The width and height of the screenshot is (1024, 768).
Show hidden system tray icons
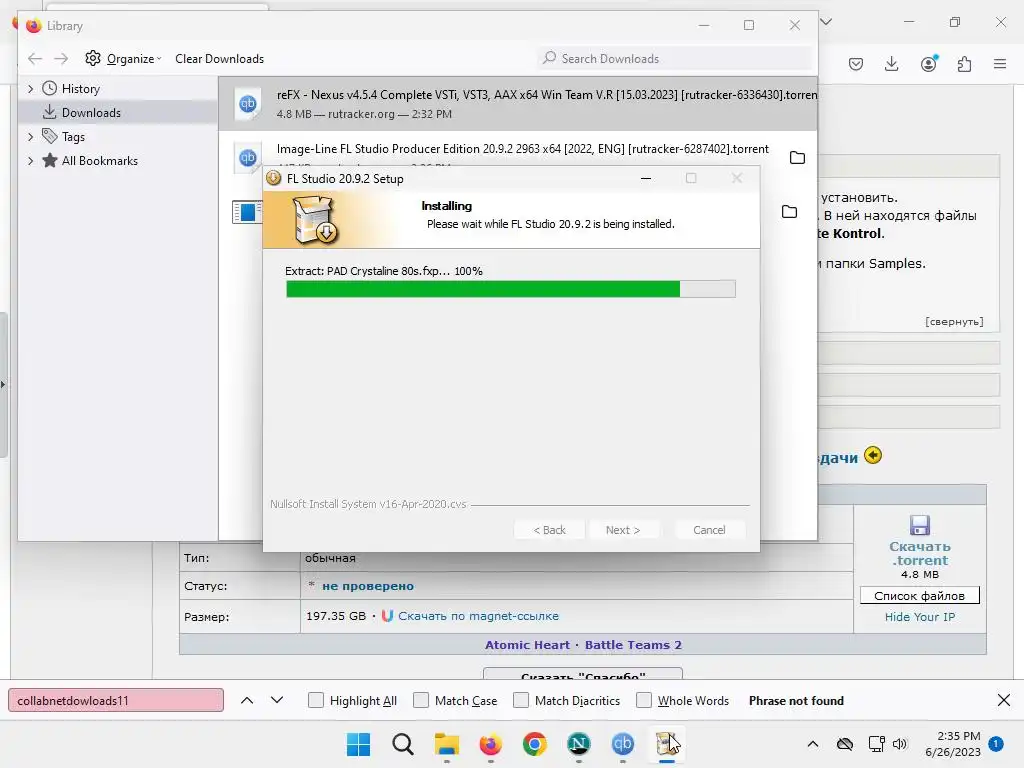click(812, 744)
